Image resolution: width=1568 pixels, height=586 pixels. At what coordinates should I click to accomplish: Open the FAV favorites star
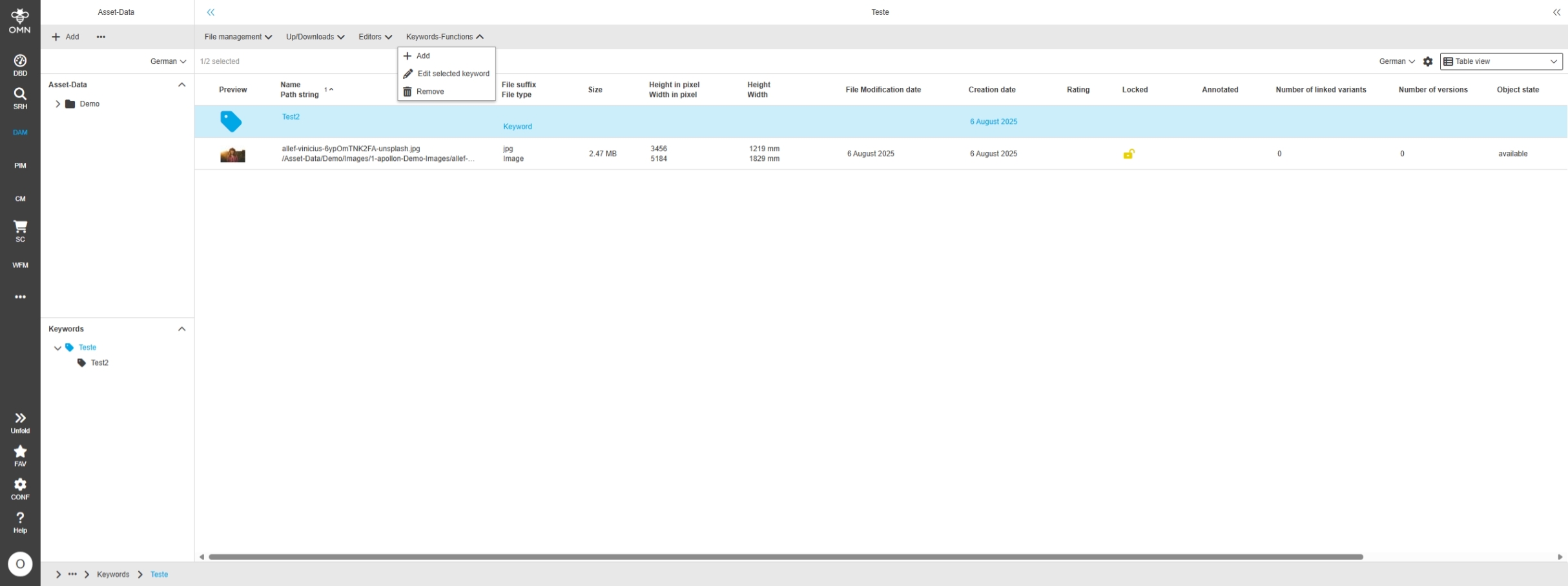coord(20,456)
